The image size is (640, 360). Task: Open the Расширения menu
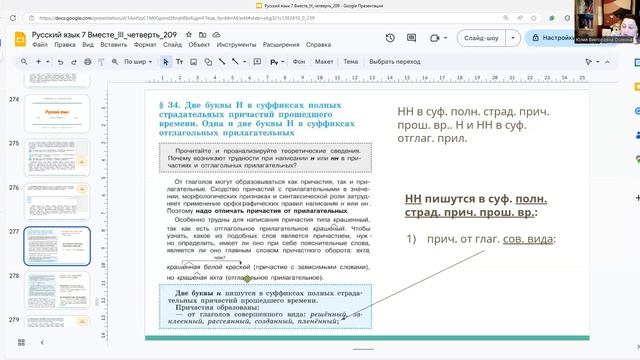point(281,44)
